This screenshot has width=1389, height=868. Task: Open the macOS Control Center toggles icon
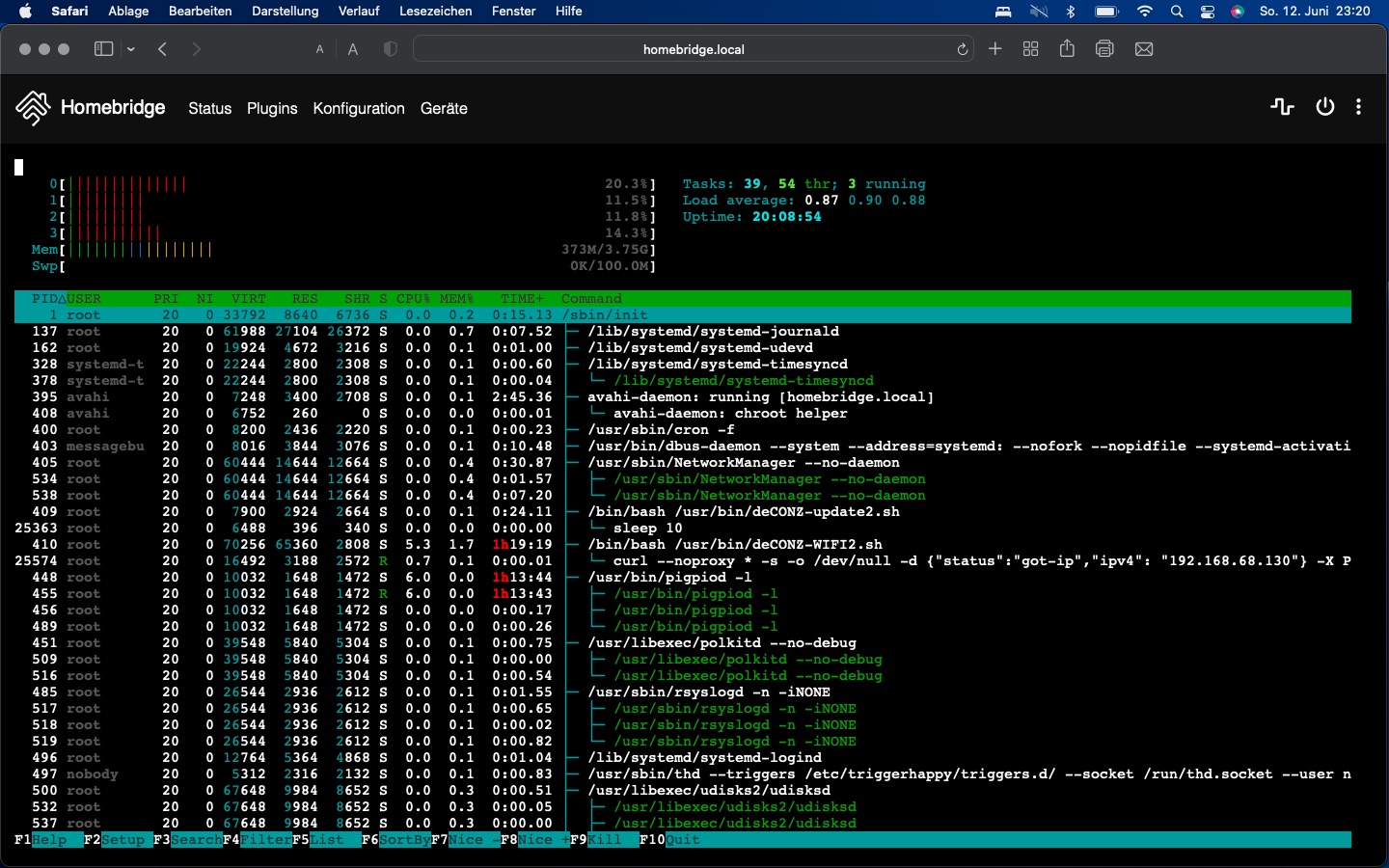click(x=1208, y=12)
